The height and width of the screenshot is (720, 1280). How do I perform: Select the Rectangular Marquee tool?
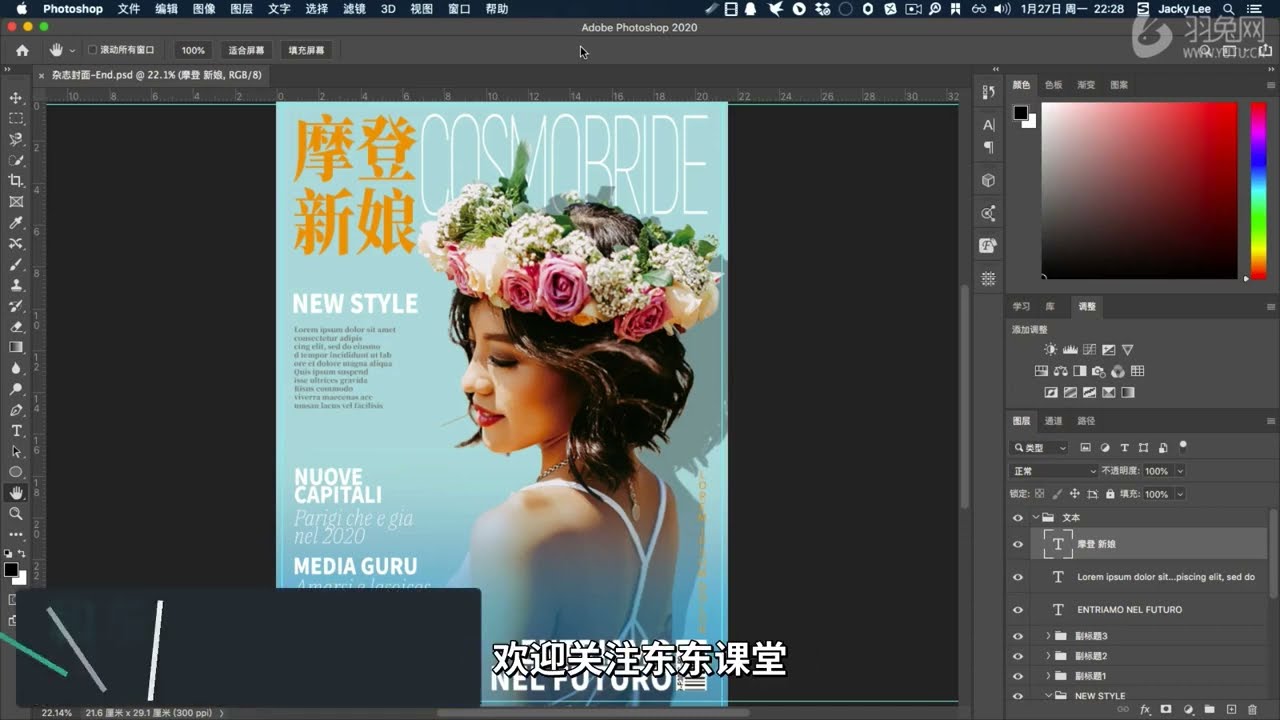coord(16,118)
